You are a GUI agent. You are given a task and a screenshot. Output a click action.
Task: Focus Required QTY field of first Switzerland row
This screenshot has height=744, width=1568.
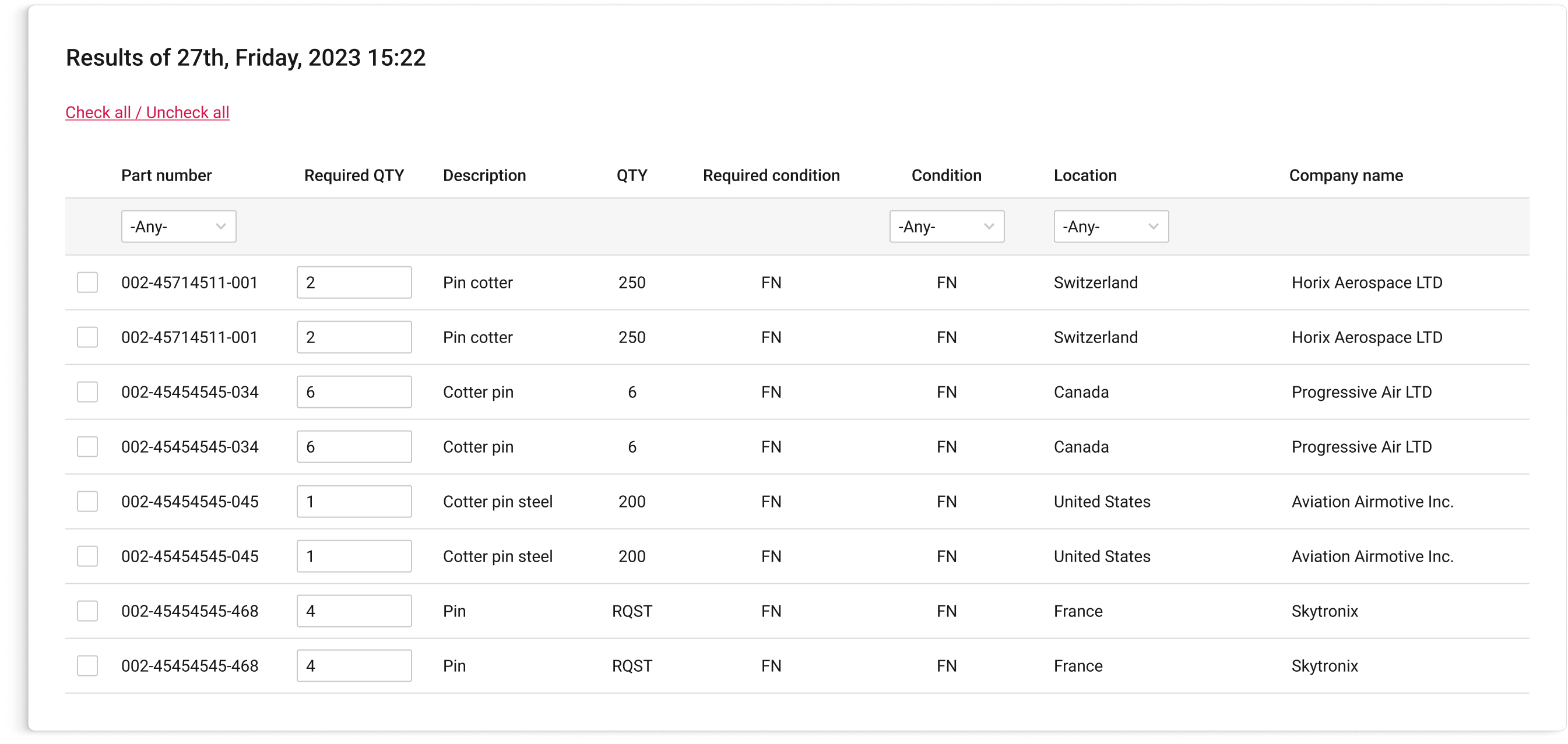tap(354, 282)
